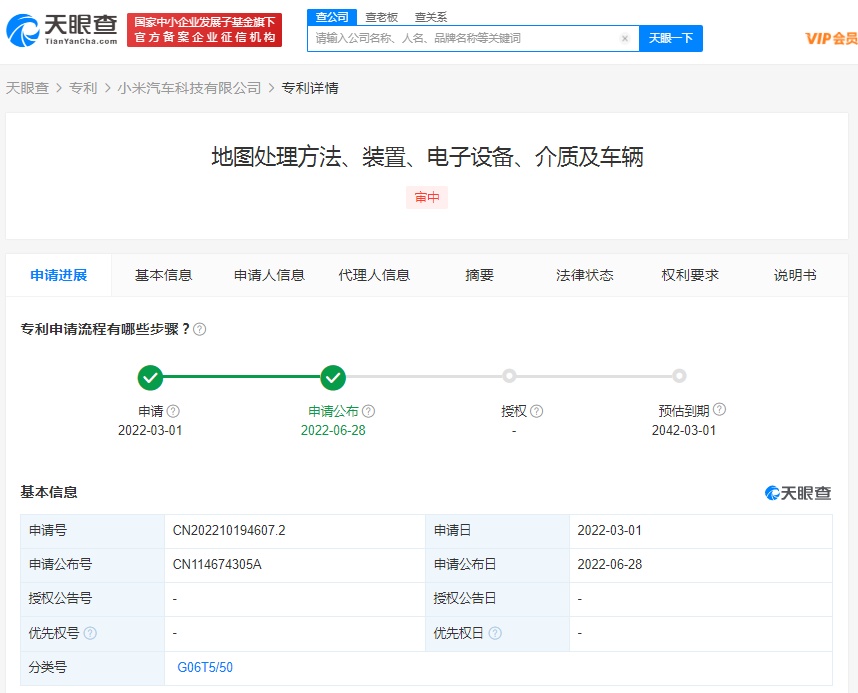Click 申请公布号 label cell
858x693 pixels.
click(x=92, y=564)
